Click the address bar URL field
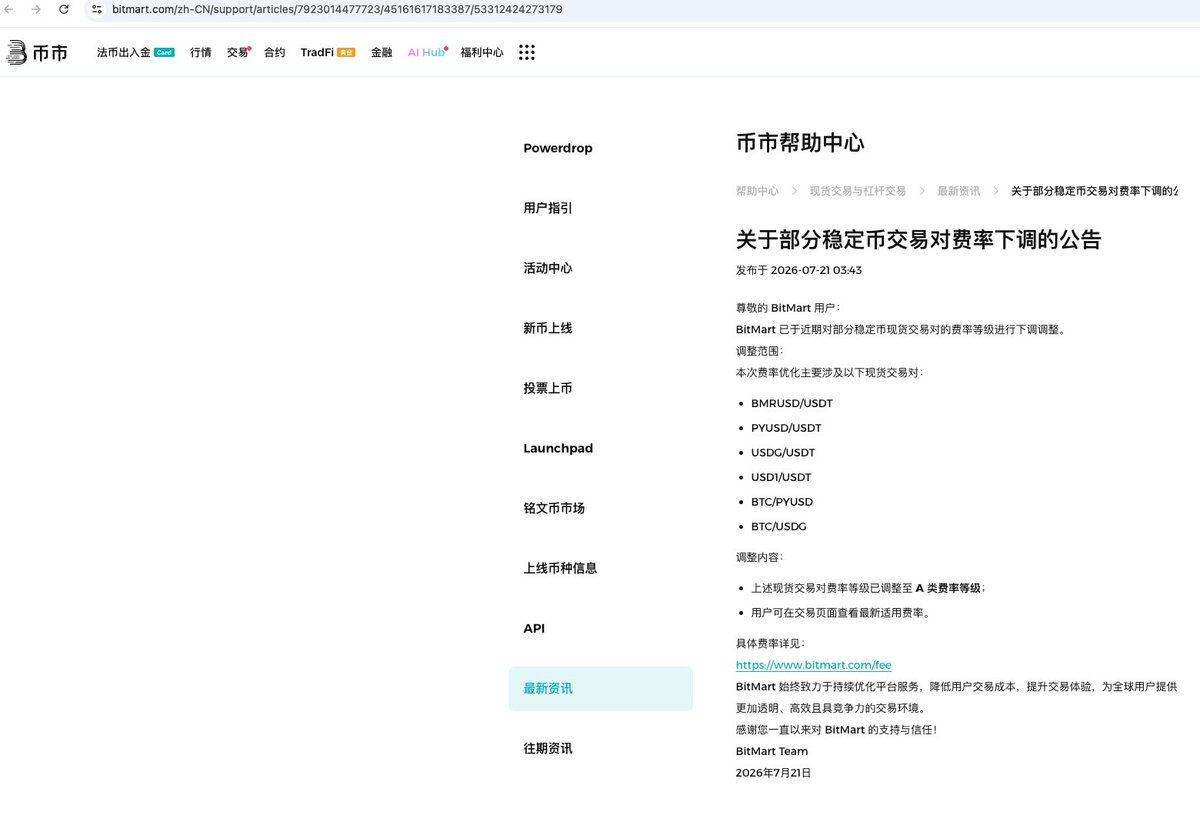Image resolution: width=1200 pixels, height=832 pixels. [640, 9]
